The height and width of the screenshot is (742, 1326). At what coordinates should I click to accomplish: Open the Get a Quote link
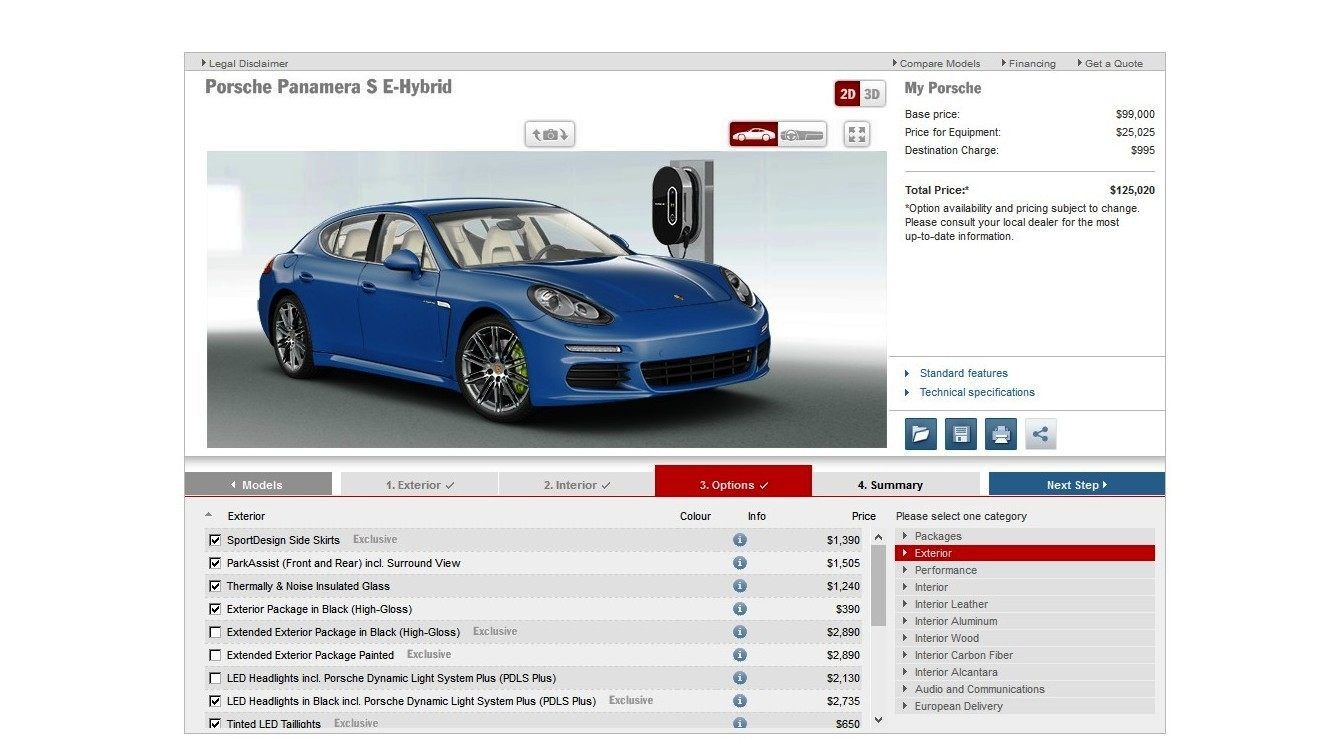click(x=1110, y=63)
